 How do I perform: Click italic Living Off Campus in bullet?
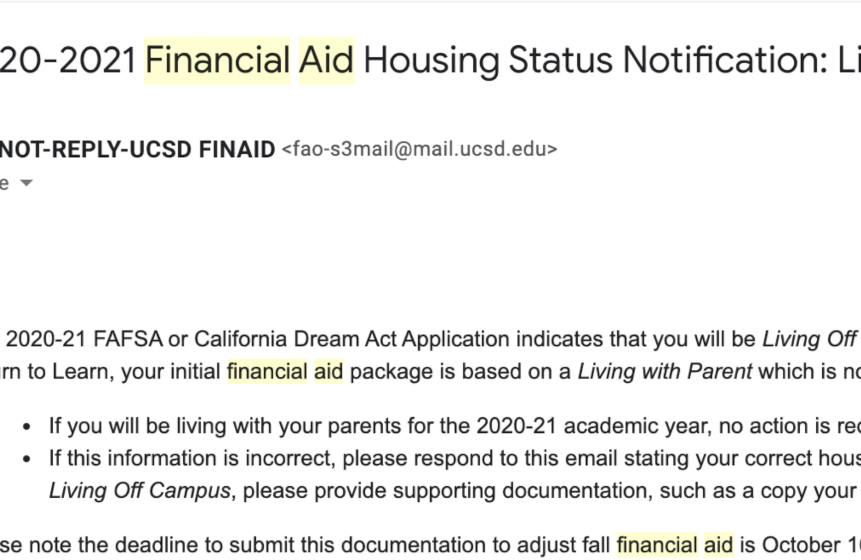pos(139,491)
